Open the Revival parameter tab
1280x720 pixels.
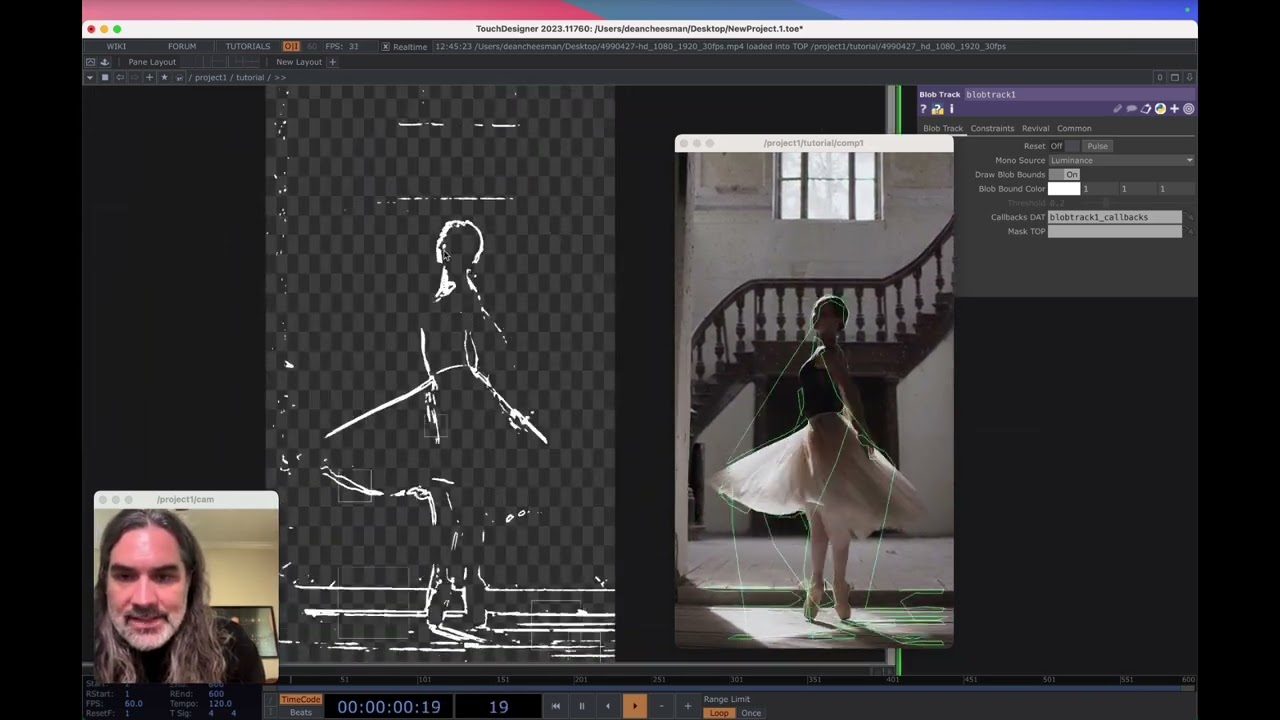pos(1035,128)
